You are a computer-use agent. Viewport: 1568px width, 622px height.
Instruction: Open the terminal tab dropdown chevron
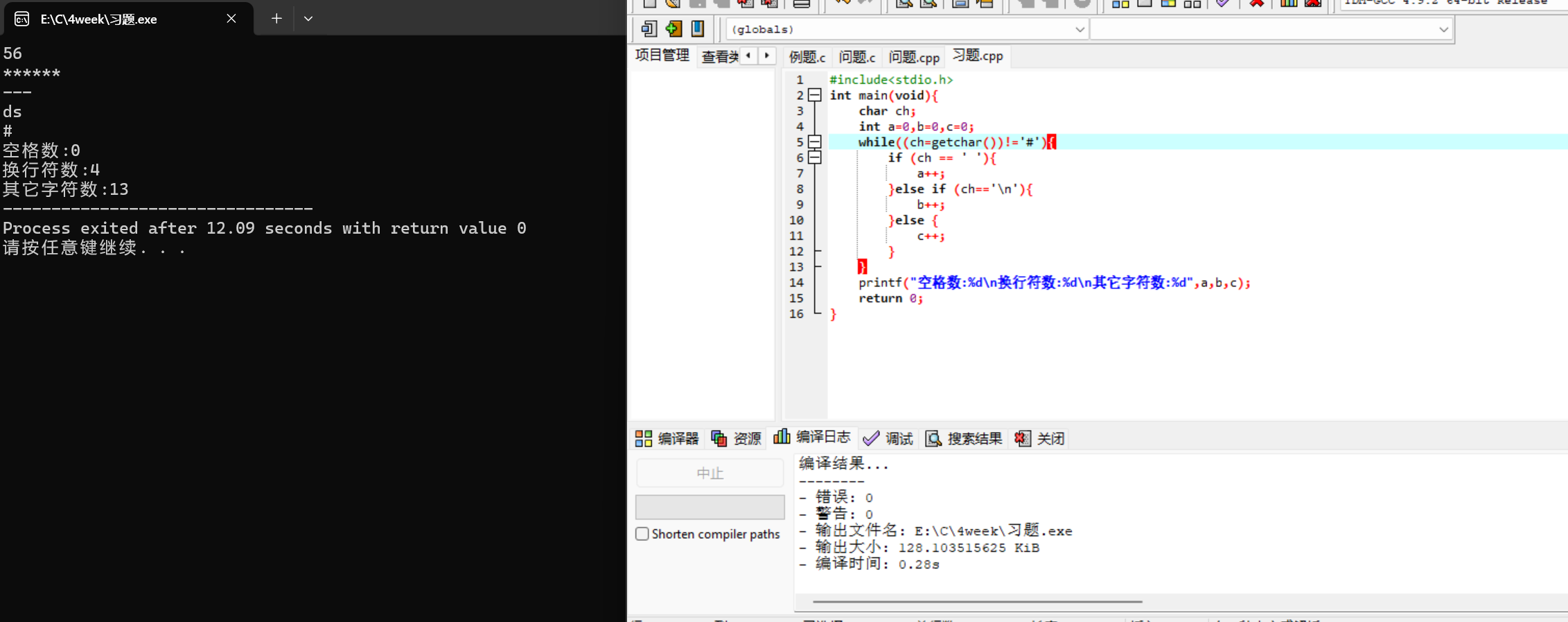click(308, 19)
